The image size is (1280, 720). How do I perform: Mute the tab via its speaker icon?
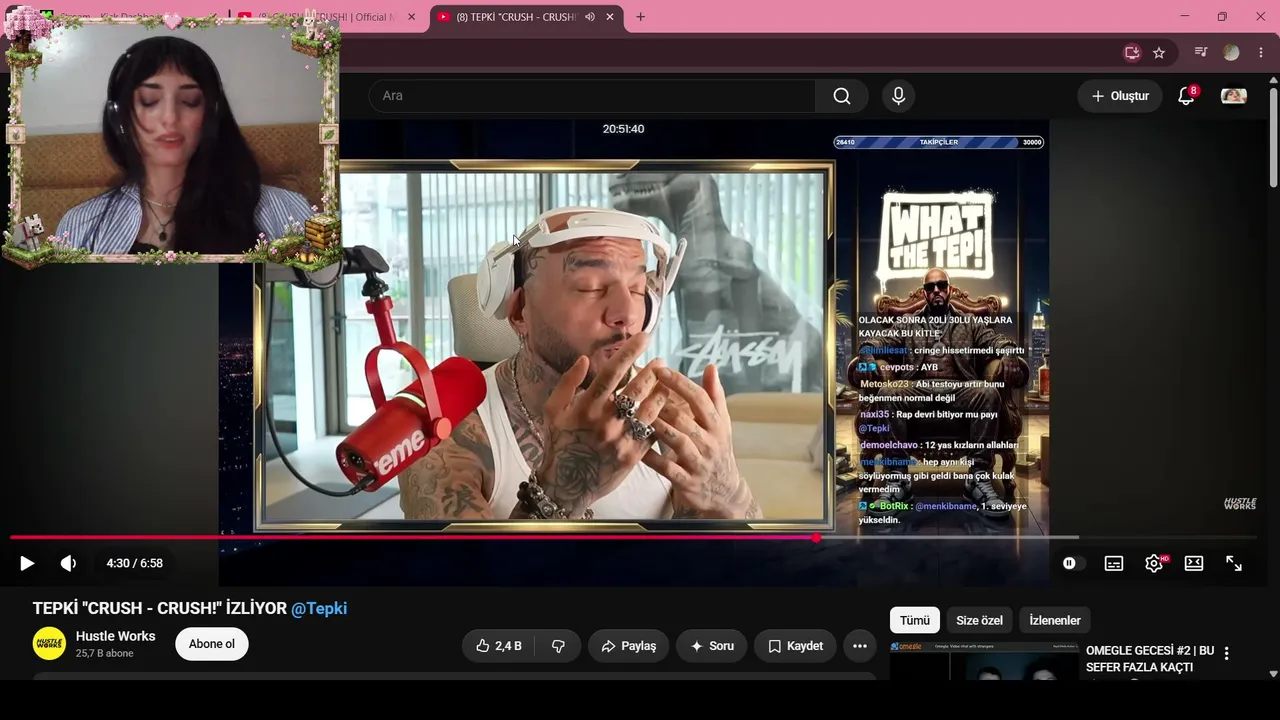coord(590,17)
